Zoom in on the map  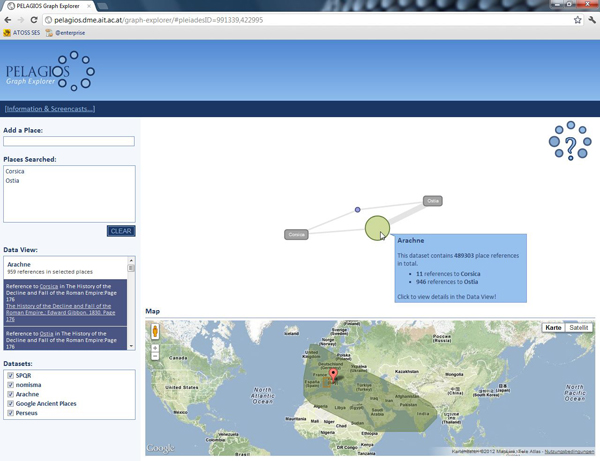155,346
